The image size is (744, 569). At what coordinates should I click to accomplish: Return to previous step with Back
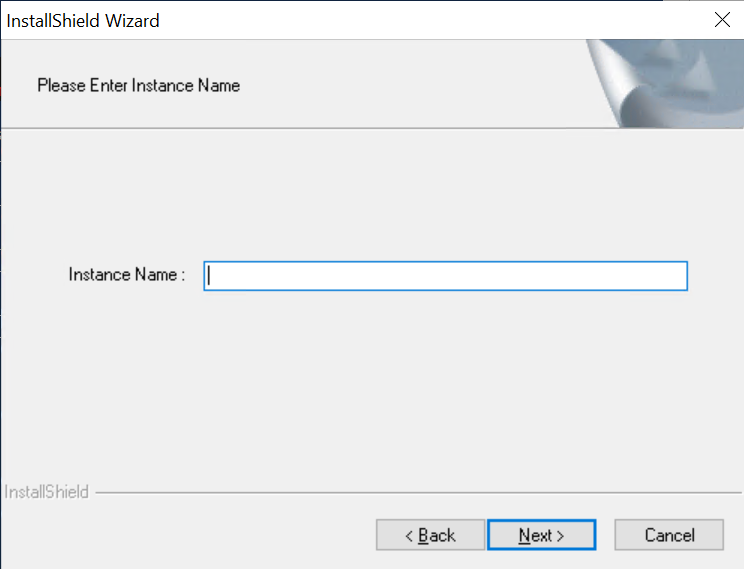coord(430,535)
